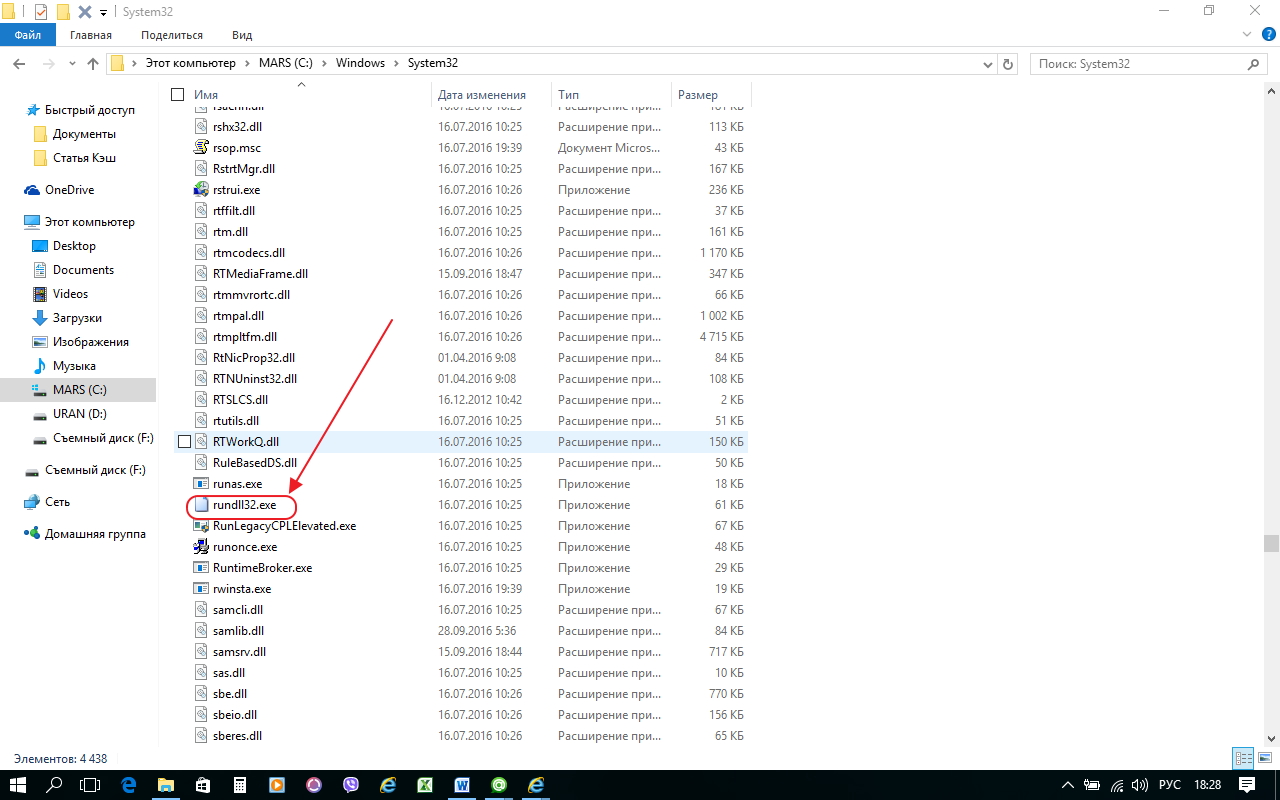The width and height of the screenshot is (1280, 800).
Task: Open Сеть in navigation pane
Action: [x=57, y=502]
